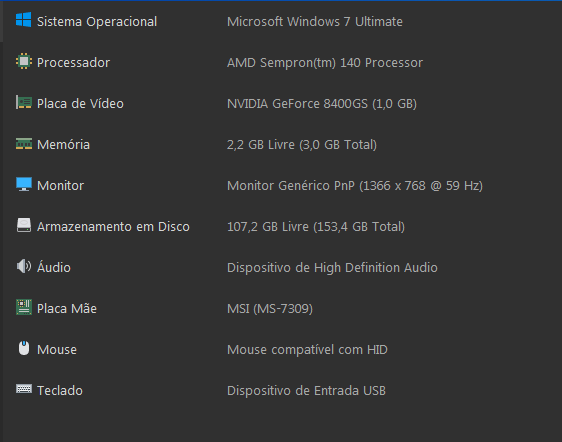Click the hard drive icon for Armazenamento em Disco
The height and width of the screenshot is (442, 562).
pyautogui.click(x=24, y=225)
